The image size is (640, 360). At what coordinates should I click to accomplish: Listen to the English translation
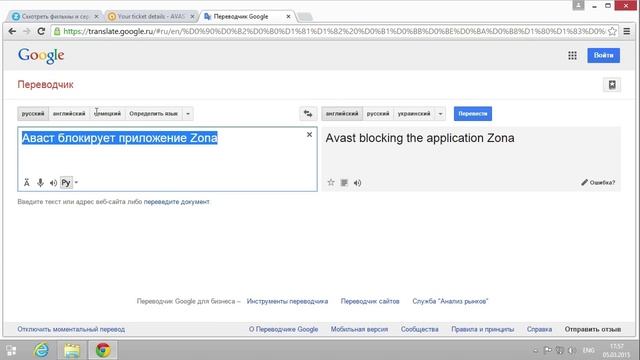tap(358, 182)
